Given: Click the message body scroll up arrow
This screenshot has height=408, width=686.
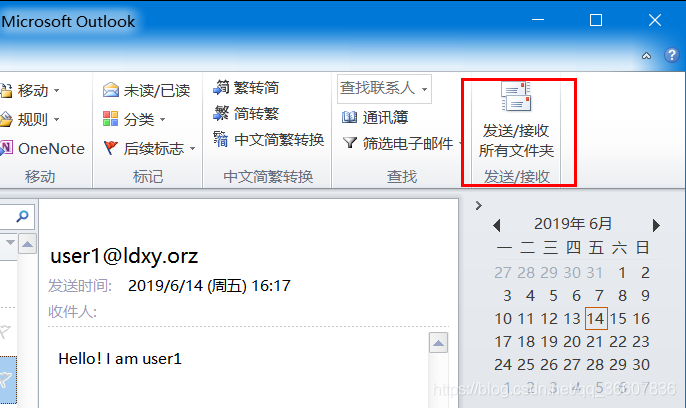Looking at the screenshot, I should 438,343.
